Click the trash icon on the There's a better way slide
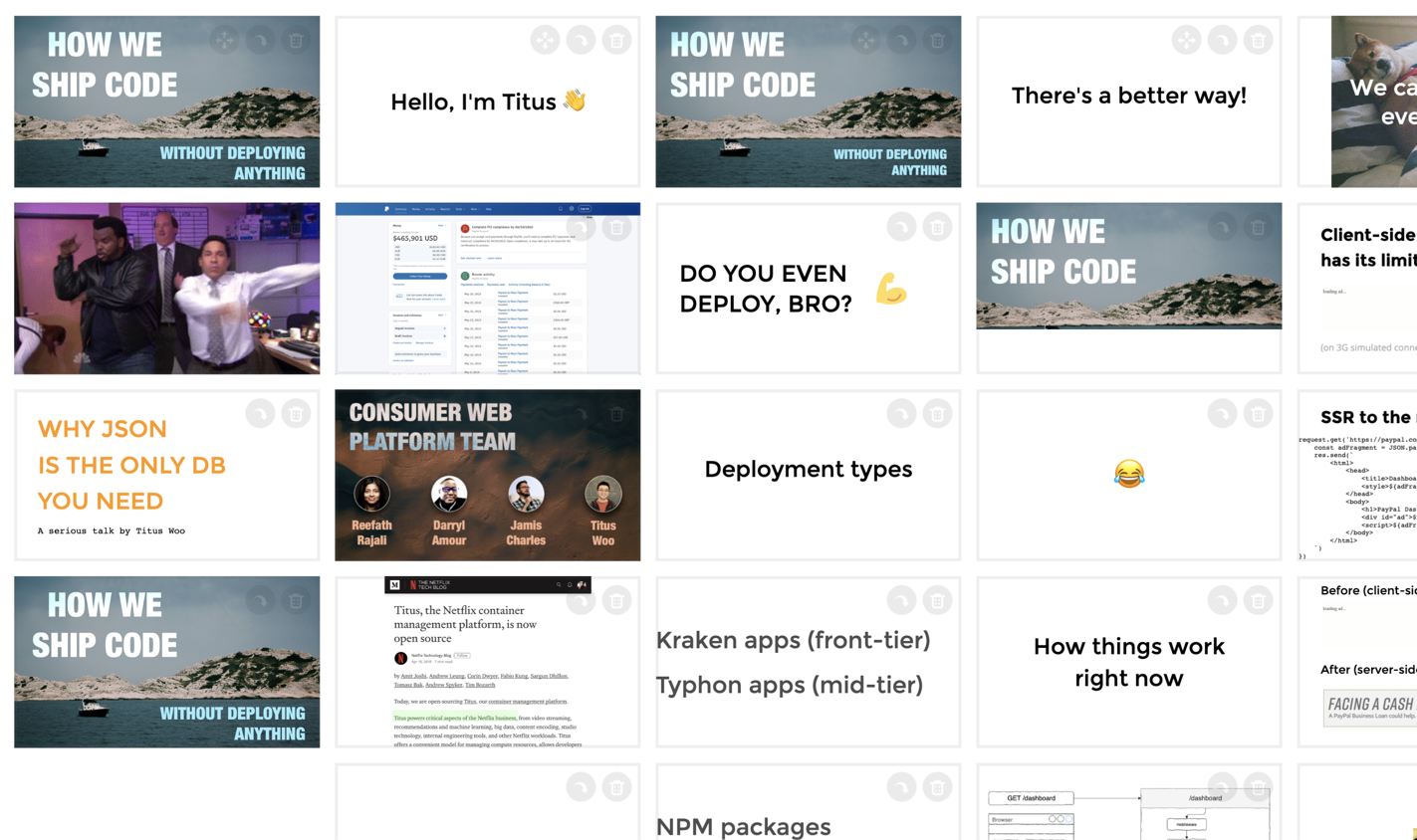This screenshot has width=1417, height=840. tap(1258, 40)
